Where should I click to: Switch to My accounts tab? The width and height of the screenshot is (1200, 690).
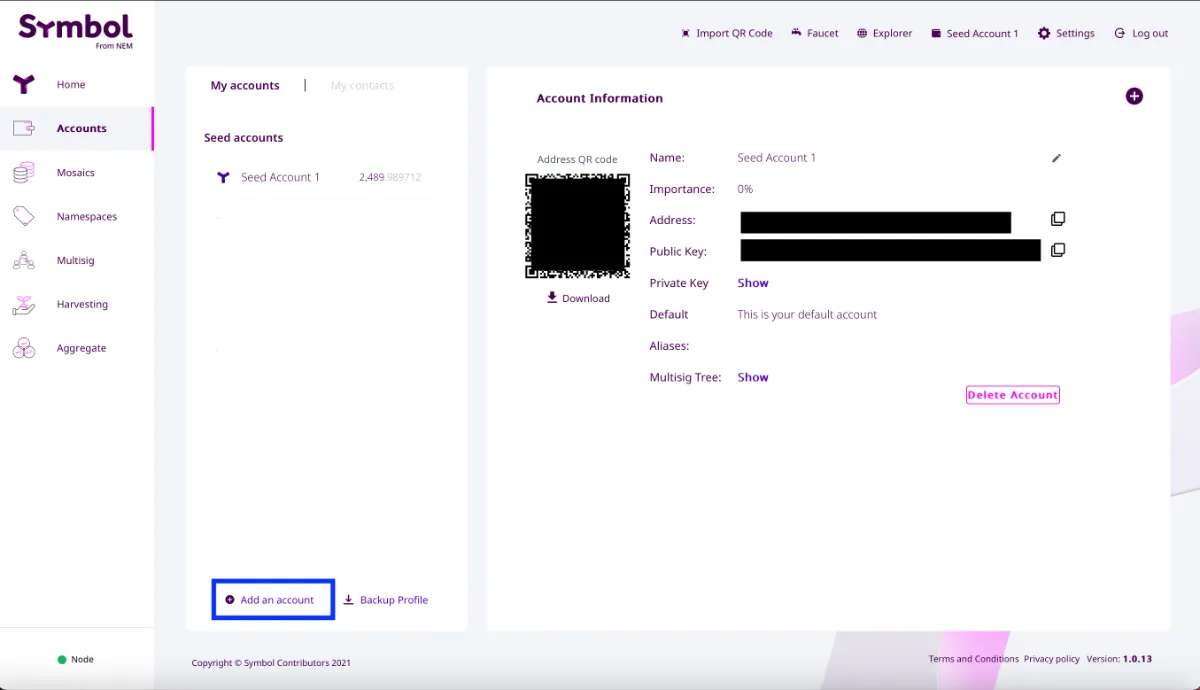pos(245,86)
